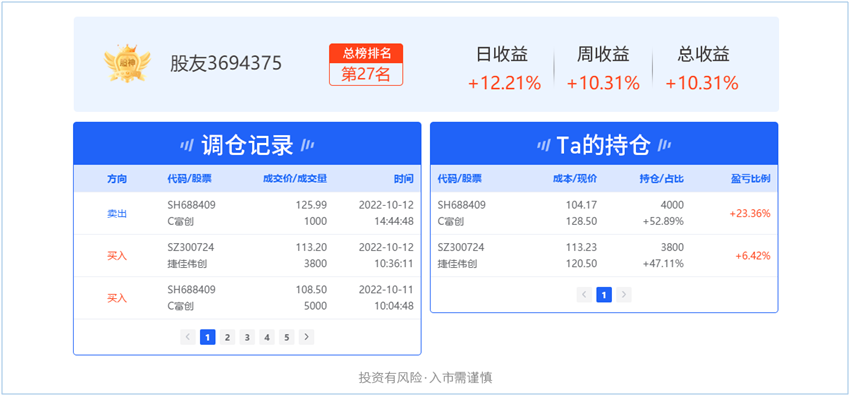Click 买入 record of SZ300724 捷佳伟创
Image resolution: width=850 pixels, height=396 pixels.
coord(247,256)
